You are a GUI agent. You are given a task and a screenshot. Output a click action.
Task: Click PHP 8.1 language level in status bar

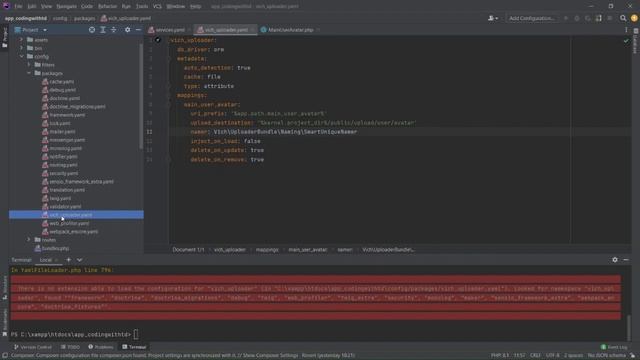(x=500, y=356)
